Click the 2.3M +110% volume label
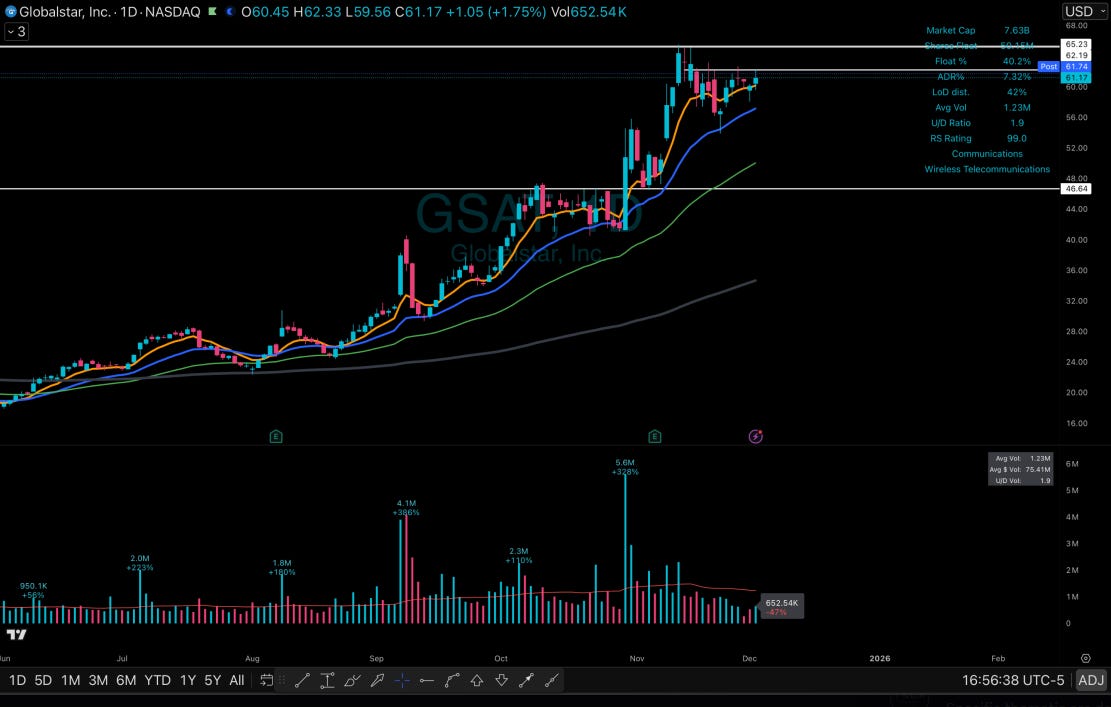The height and width of the screenshot is (707, 1111). [x=519, y=555]
